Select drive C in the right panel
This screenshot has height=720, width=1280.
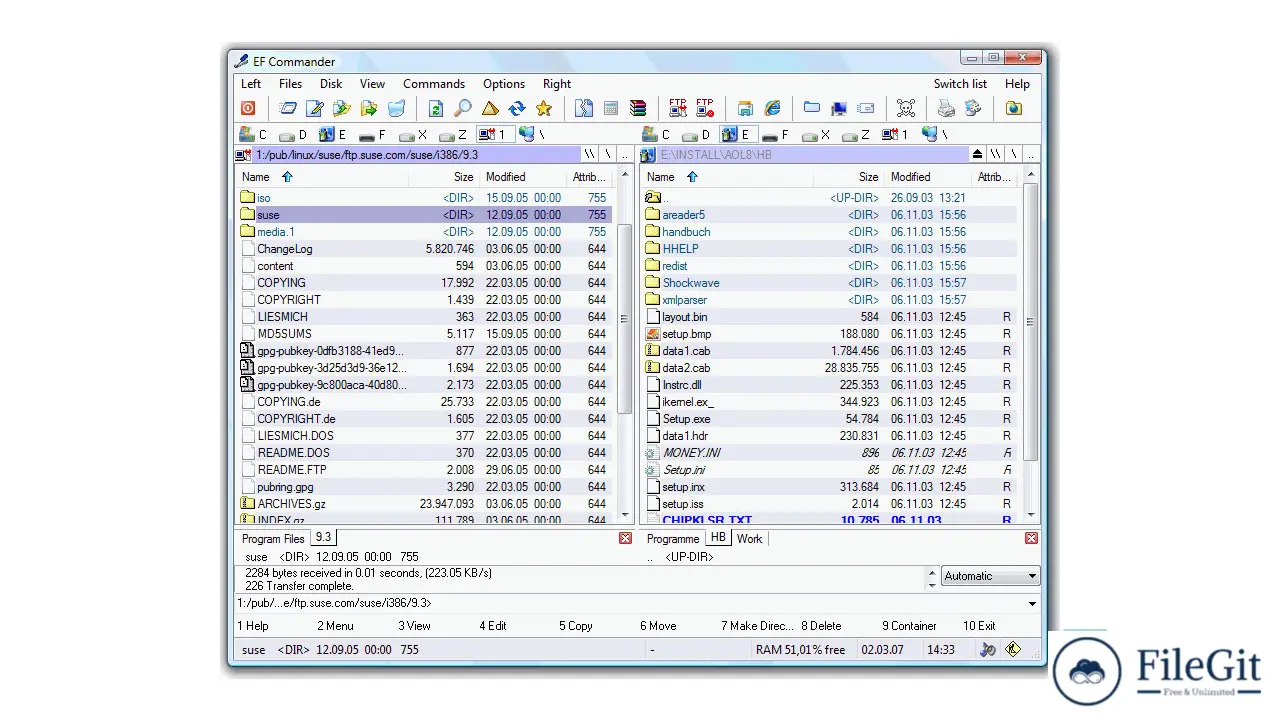[x=657, y=135]
